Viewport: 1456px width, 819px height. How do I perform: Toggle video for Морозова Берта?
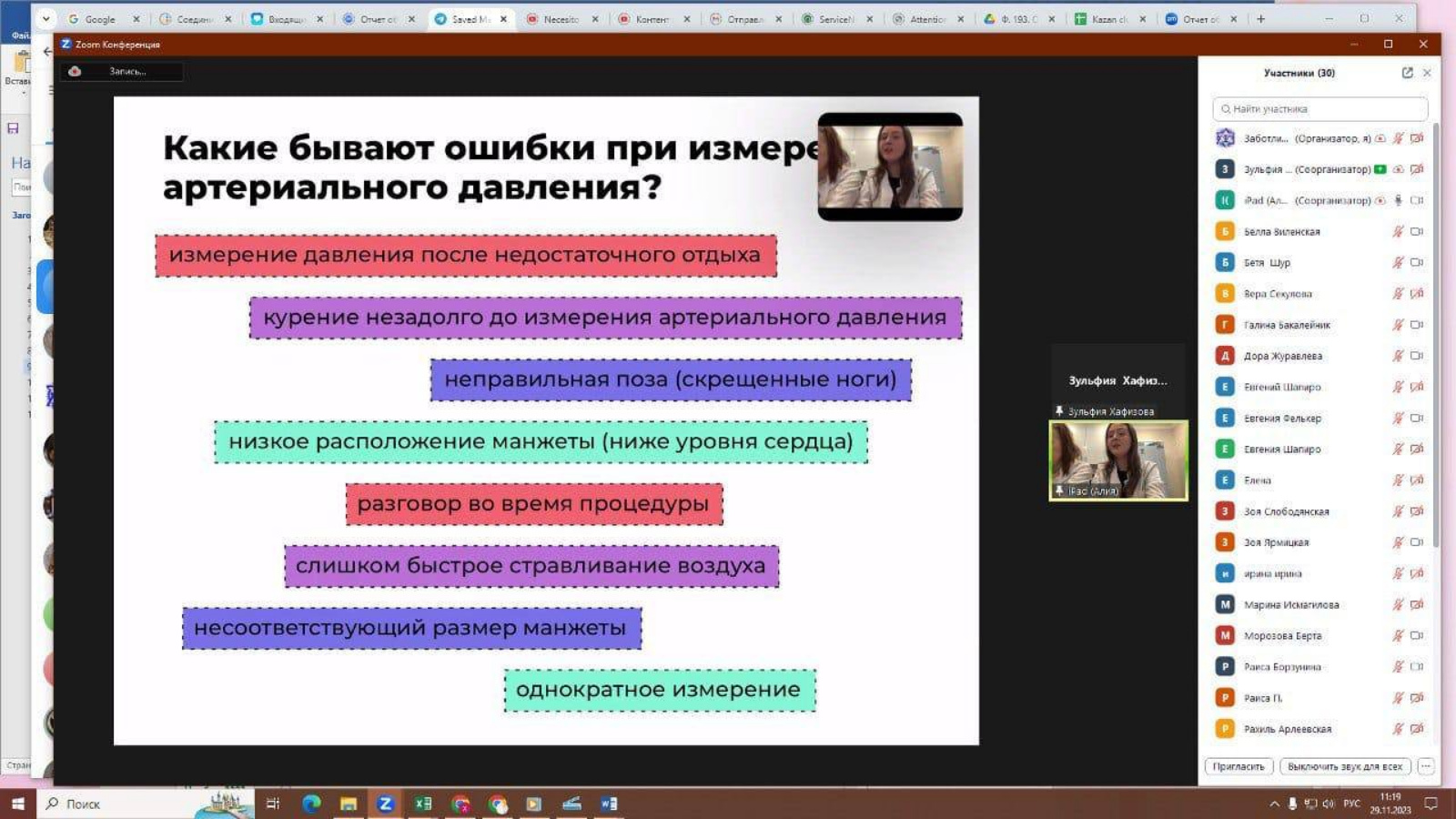tap(1416, 635)
